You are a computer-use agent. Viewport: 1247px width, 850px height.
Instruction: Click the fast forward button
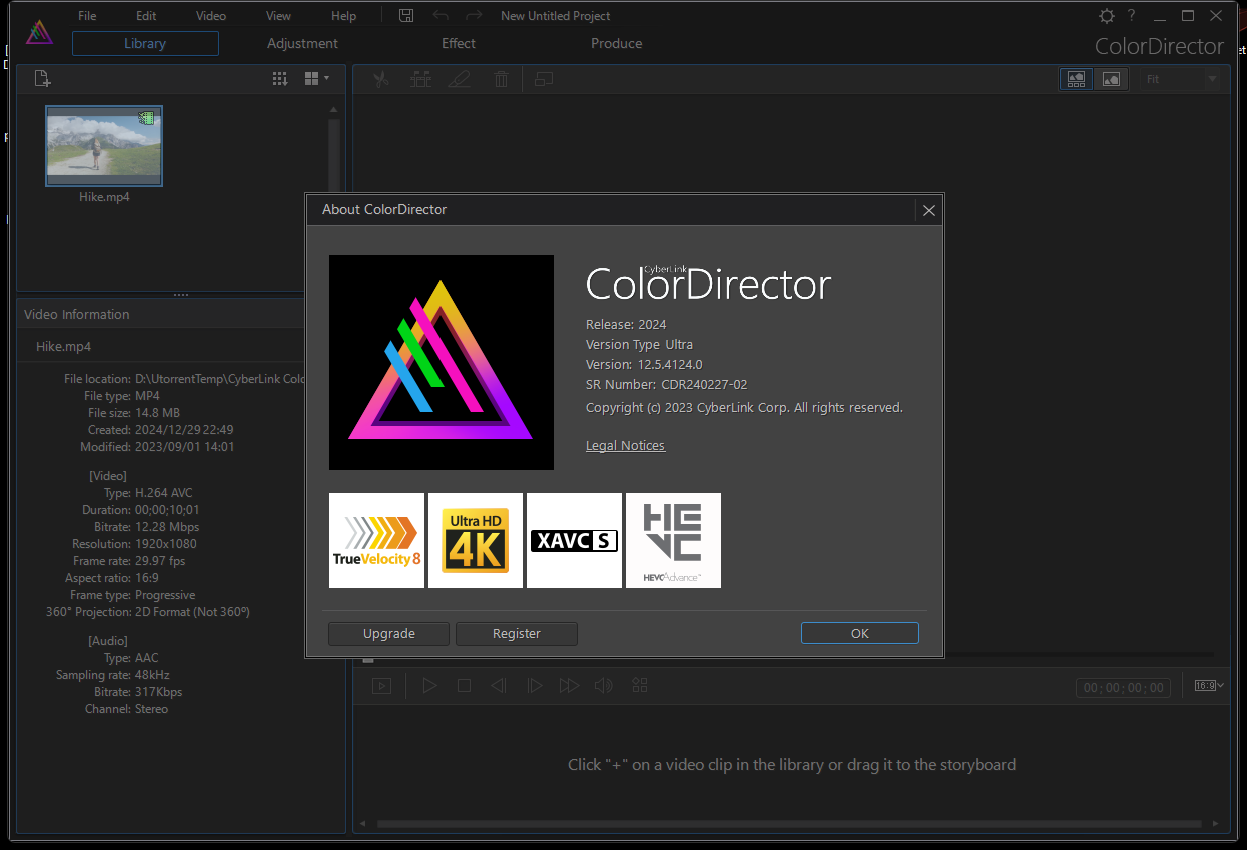coord(569,686)
